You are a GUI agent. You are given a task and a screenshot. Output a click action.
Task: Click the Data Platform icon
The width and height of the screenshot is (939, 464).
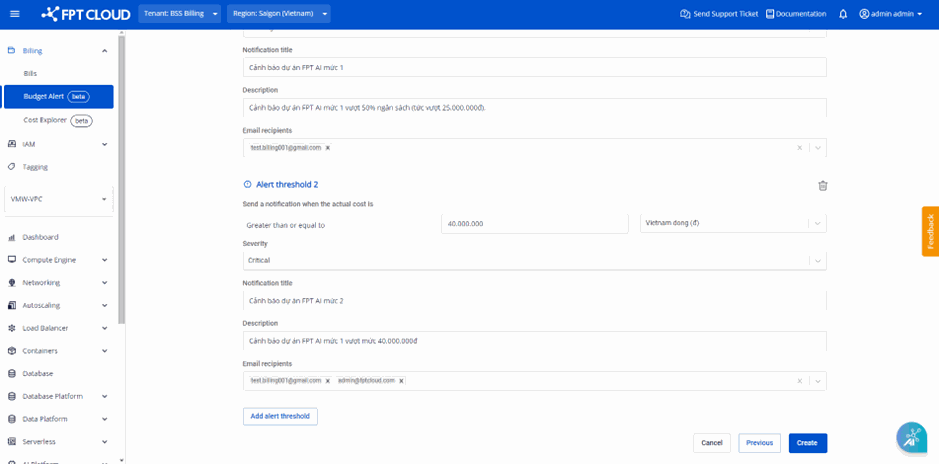[11, 419]
